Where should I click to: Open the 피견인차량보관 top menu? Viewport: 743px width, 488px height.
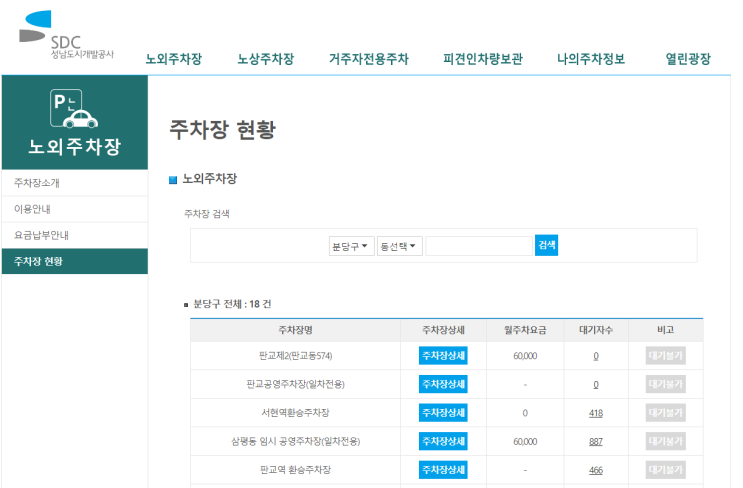[483, 59]
